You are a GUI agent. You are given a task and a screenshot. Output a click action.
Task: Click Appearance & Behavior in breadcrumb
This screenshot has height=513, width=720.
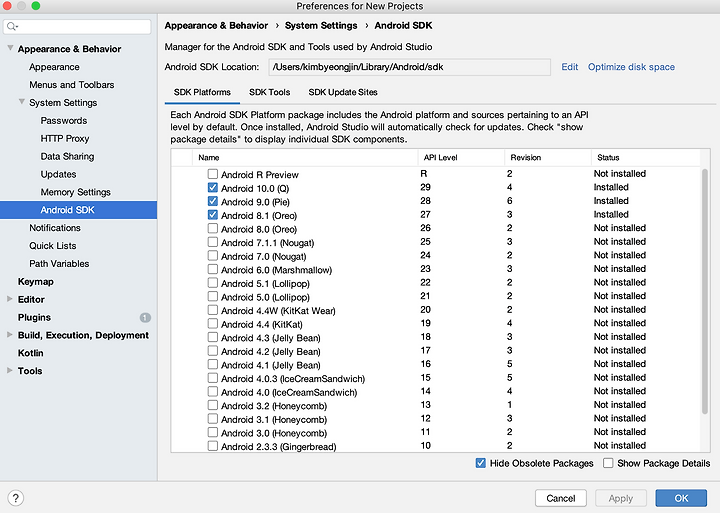(216, 26)
